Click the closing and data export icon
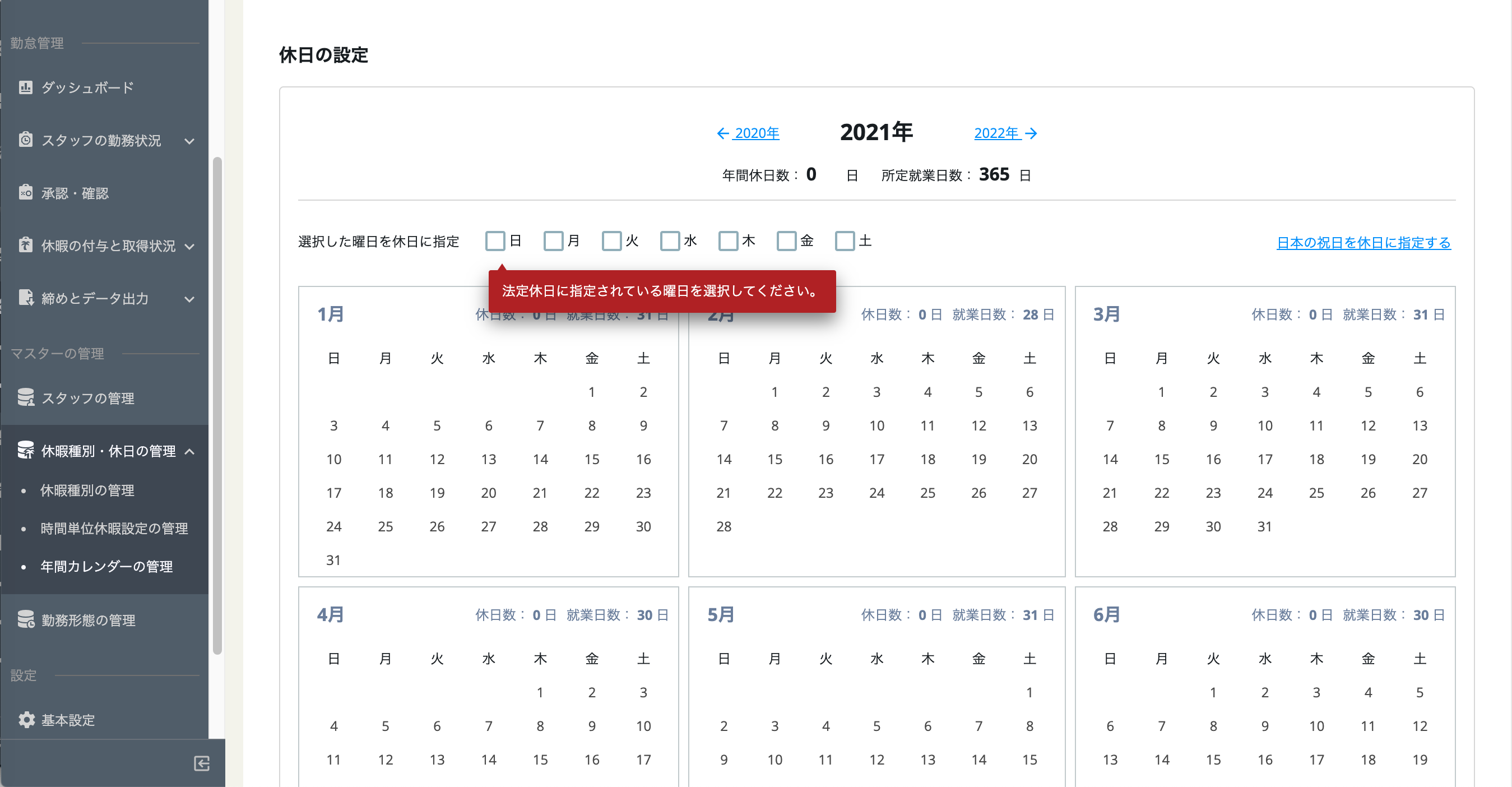Image resolution: width=1512 pixels, height=787 pixels. (25, 298)
